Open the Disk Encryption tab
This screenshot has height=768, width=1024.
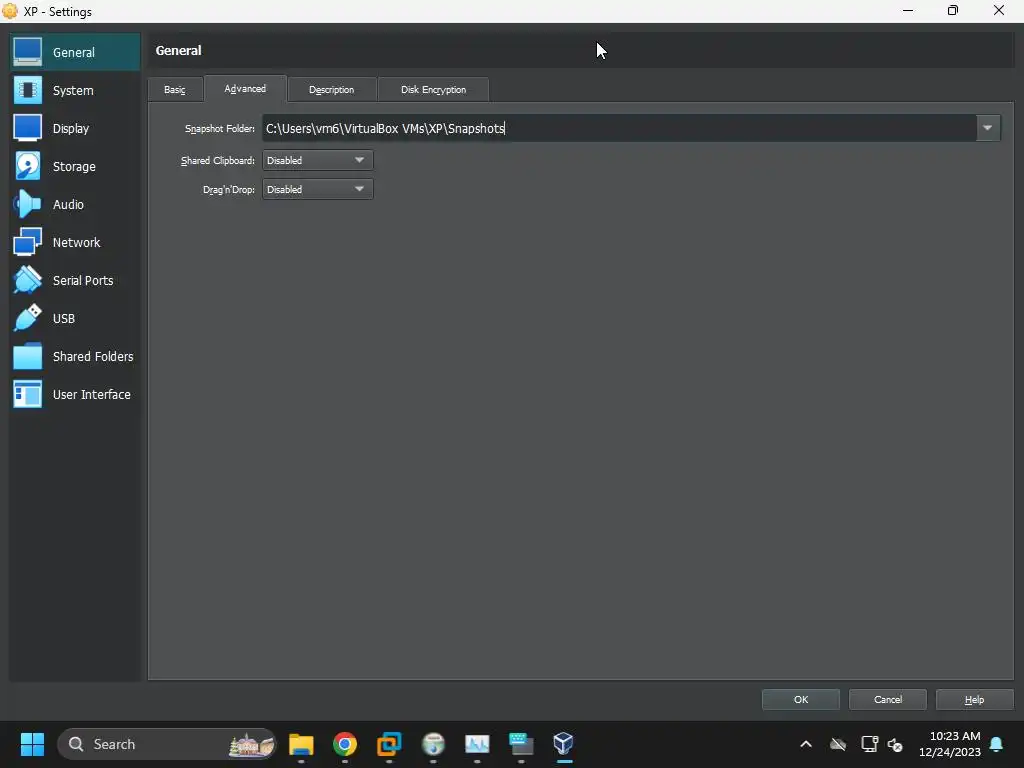(434, 89)
